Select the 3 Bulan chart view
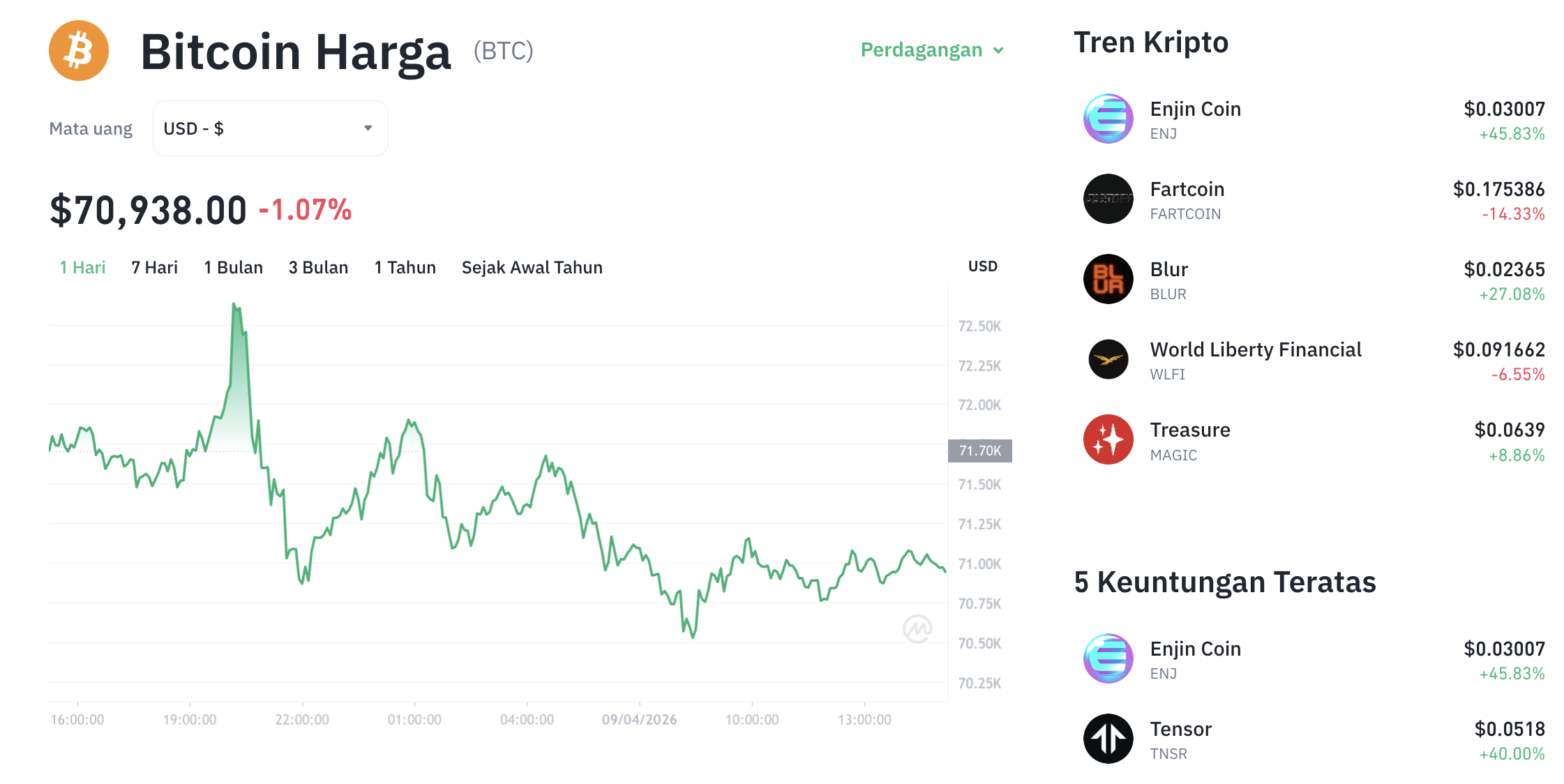The height and width of the screenshot is (784, 1564). [318, 266]
